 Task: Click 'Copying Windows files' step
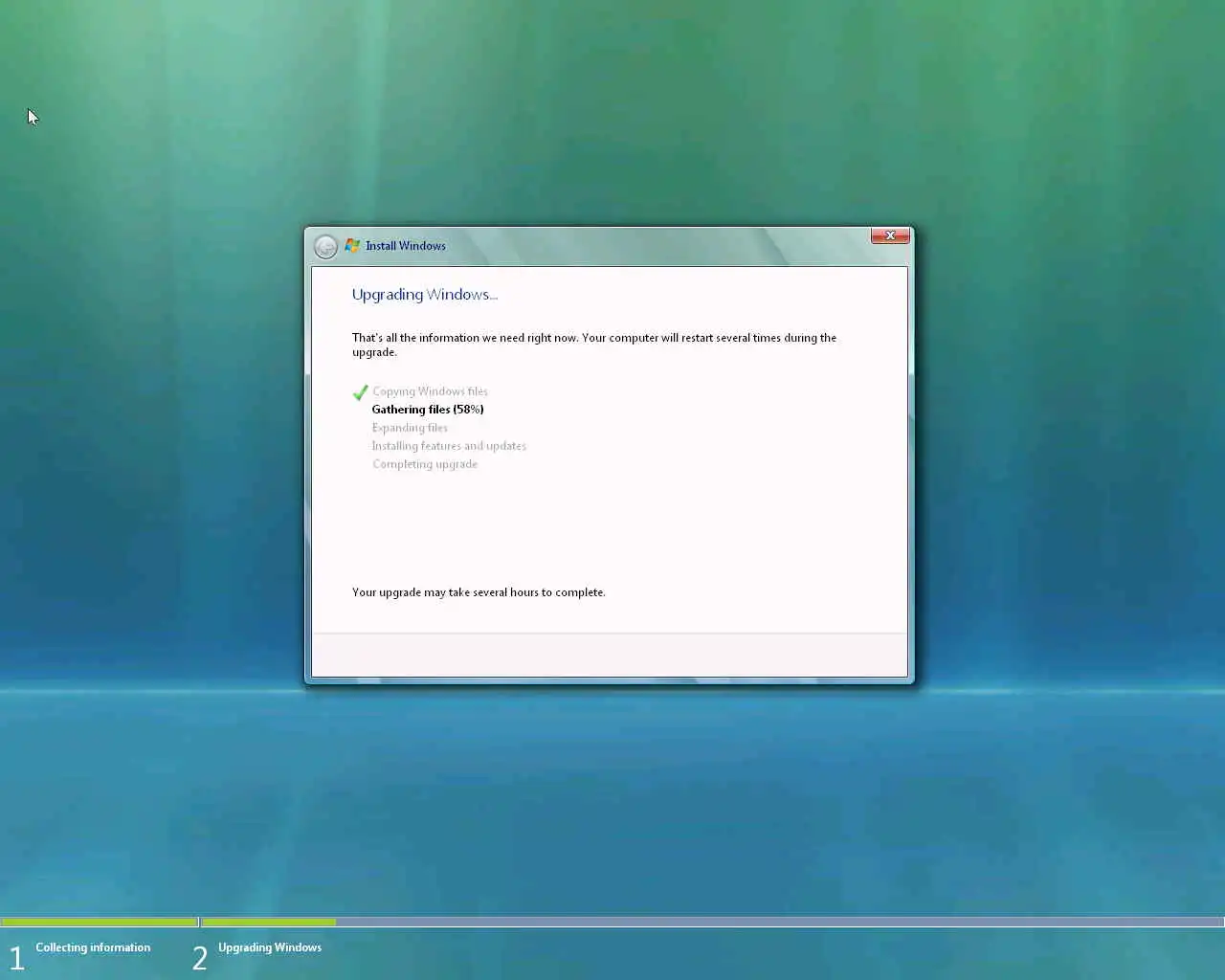430,391
